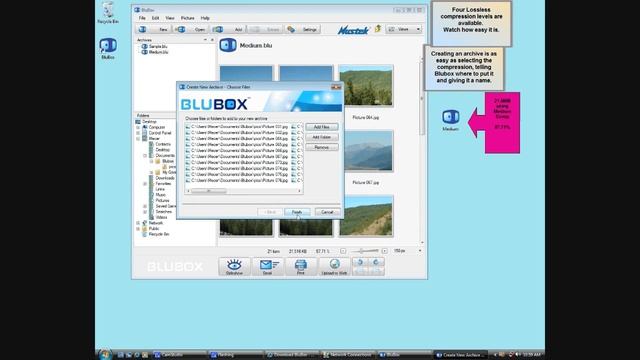Switch to Network Connections taskbar button
The height and width of the screenshot is (360, 640).
click(348, 355)
